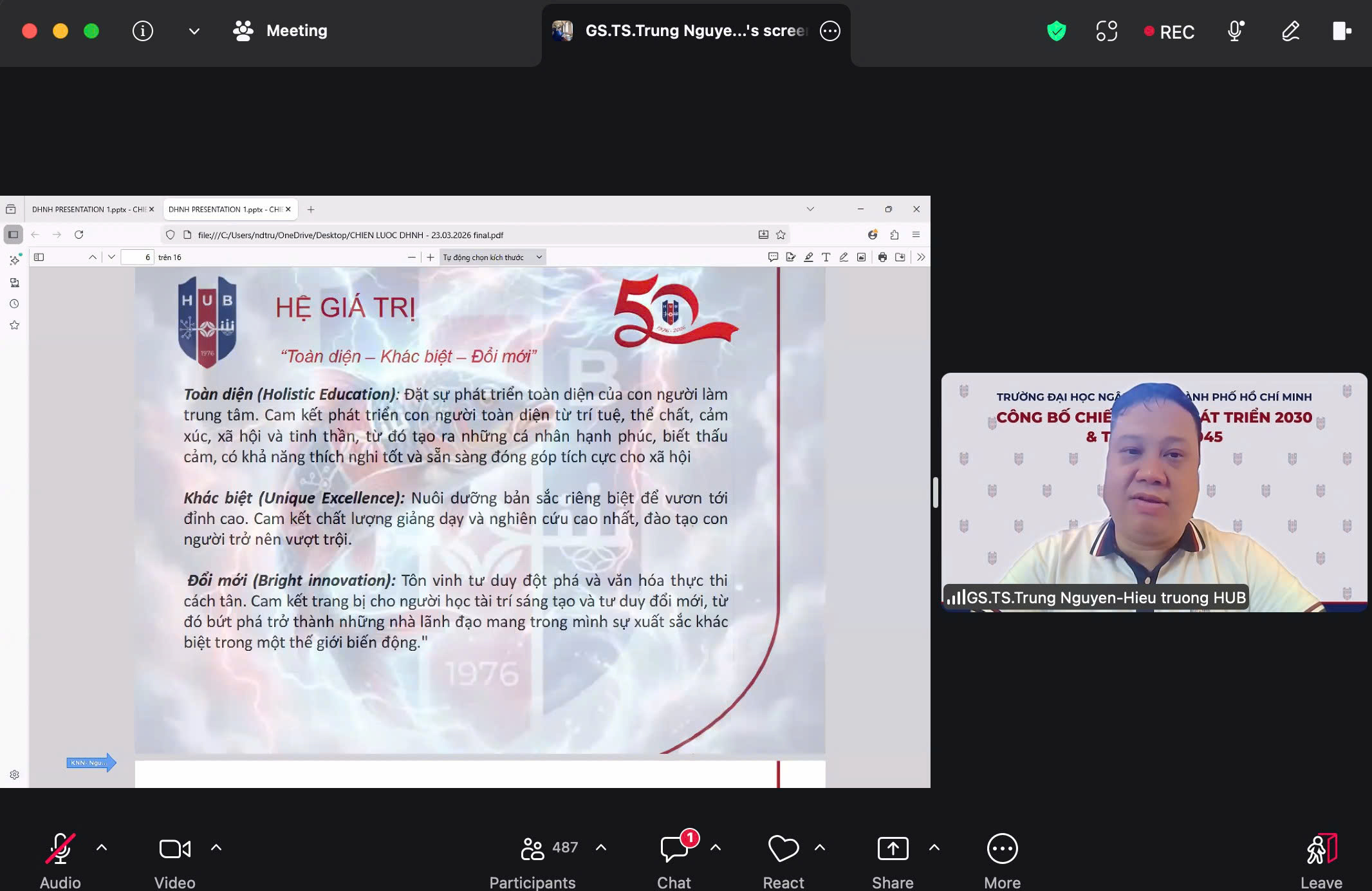Click the divider handle beside speaker video
The height and width of the screenshot is (891, 1372).
935,492
